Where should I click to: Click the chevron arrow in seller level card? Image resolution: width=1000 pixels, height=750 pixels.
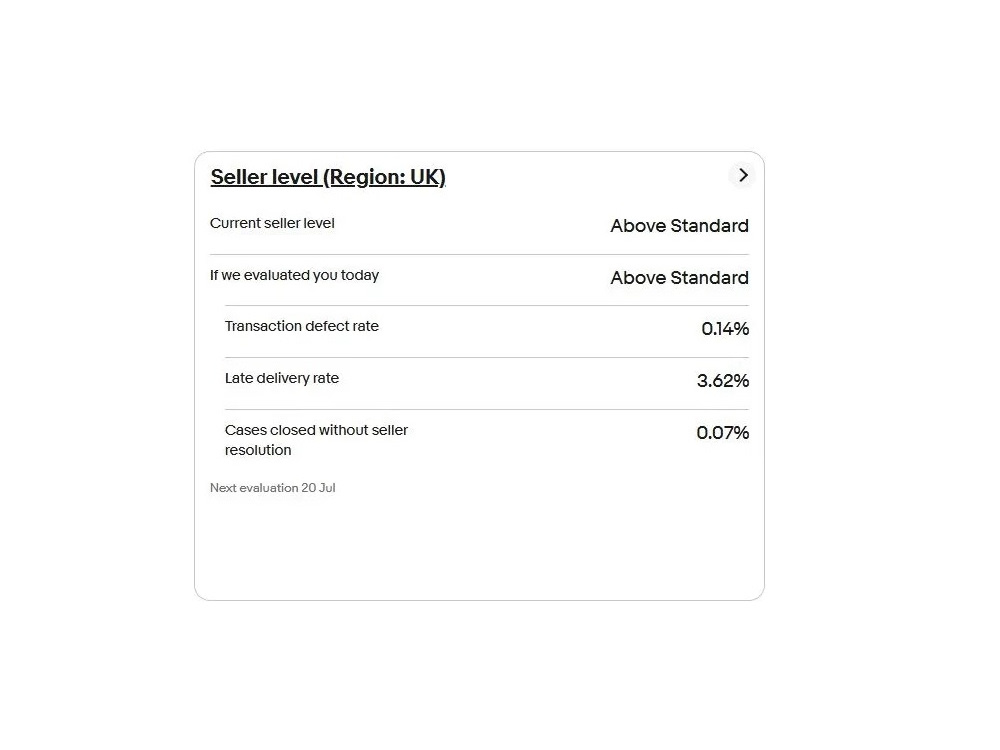coord(742,175)
